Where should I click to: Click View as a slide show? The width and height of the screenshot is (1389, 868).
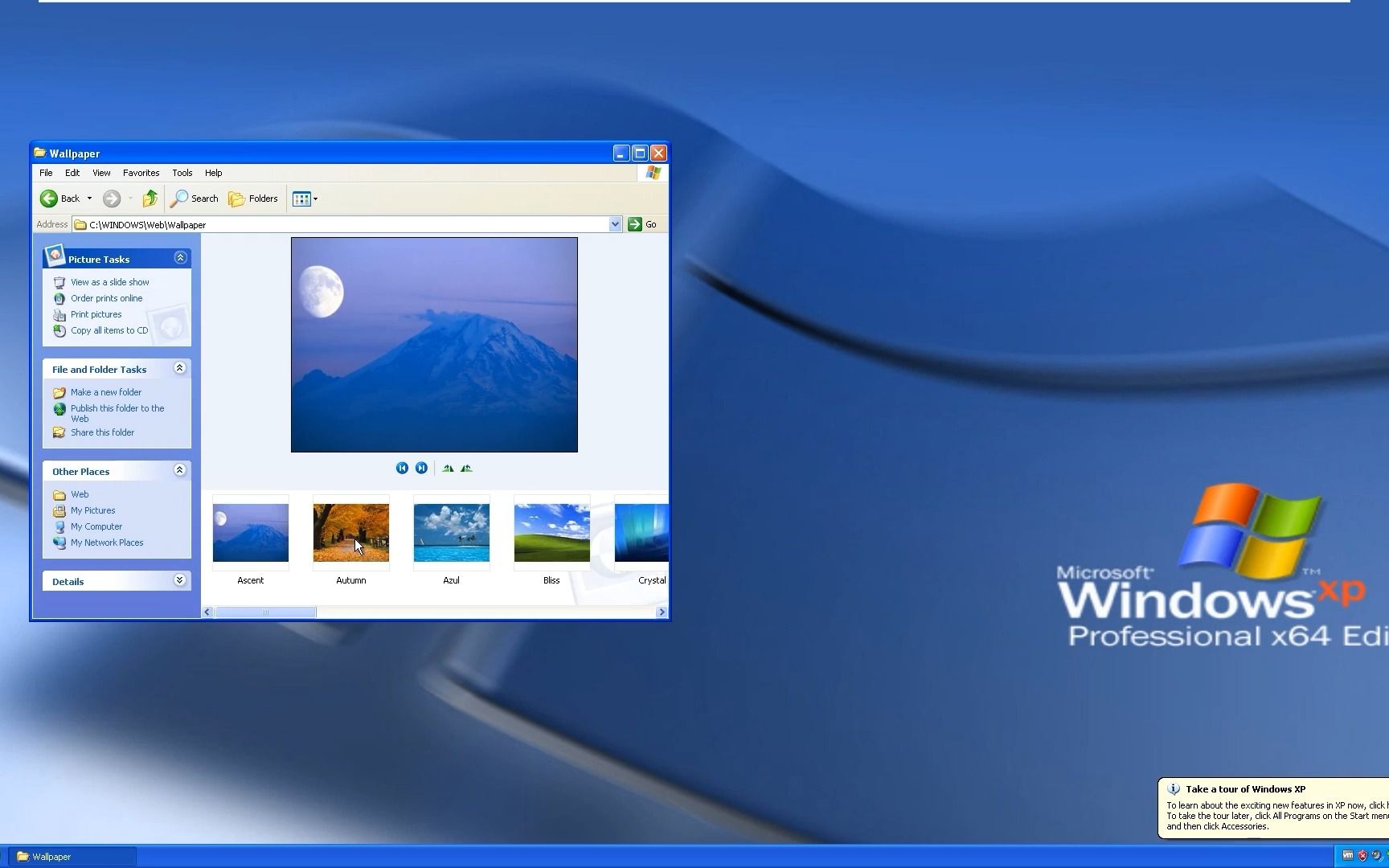(x=110, y=282)
